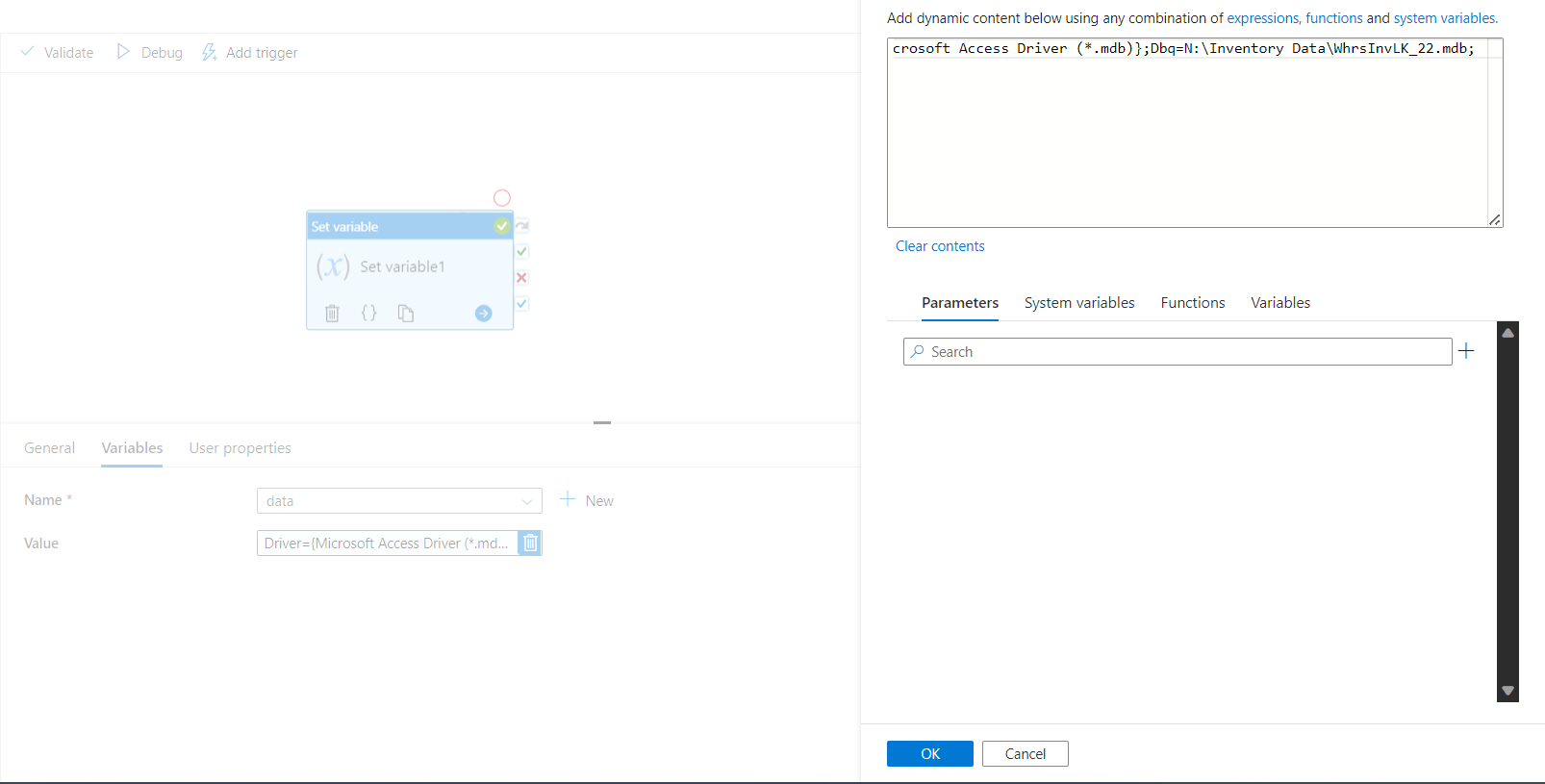Click the New variable button
The width and height of the screenshot is (1545, 784).
click(587, 500)
